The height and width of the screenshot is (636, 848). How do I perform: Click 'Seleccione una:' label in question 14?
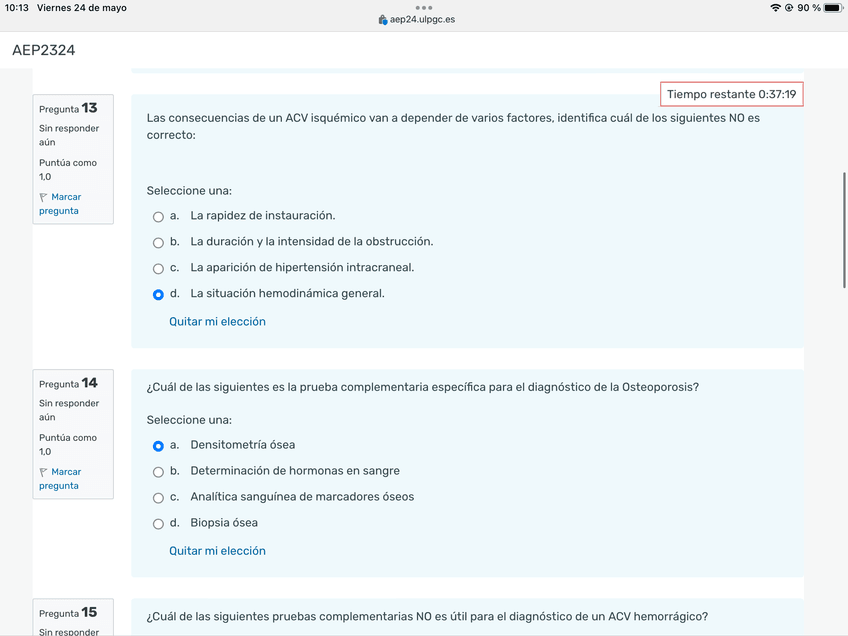click(x=189, y=420)
